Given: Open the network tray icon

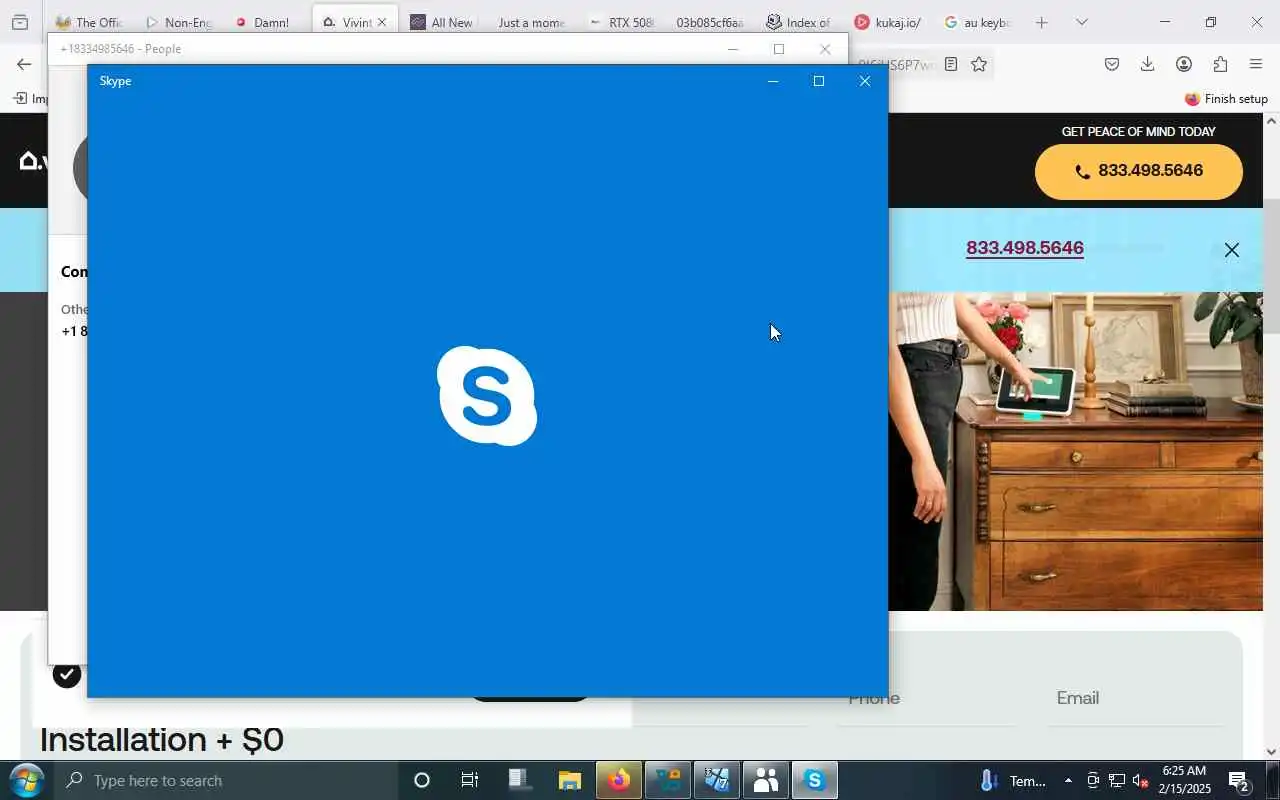Looking at the screenshot, I should [x=1116, y=781].
